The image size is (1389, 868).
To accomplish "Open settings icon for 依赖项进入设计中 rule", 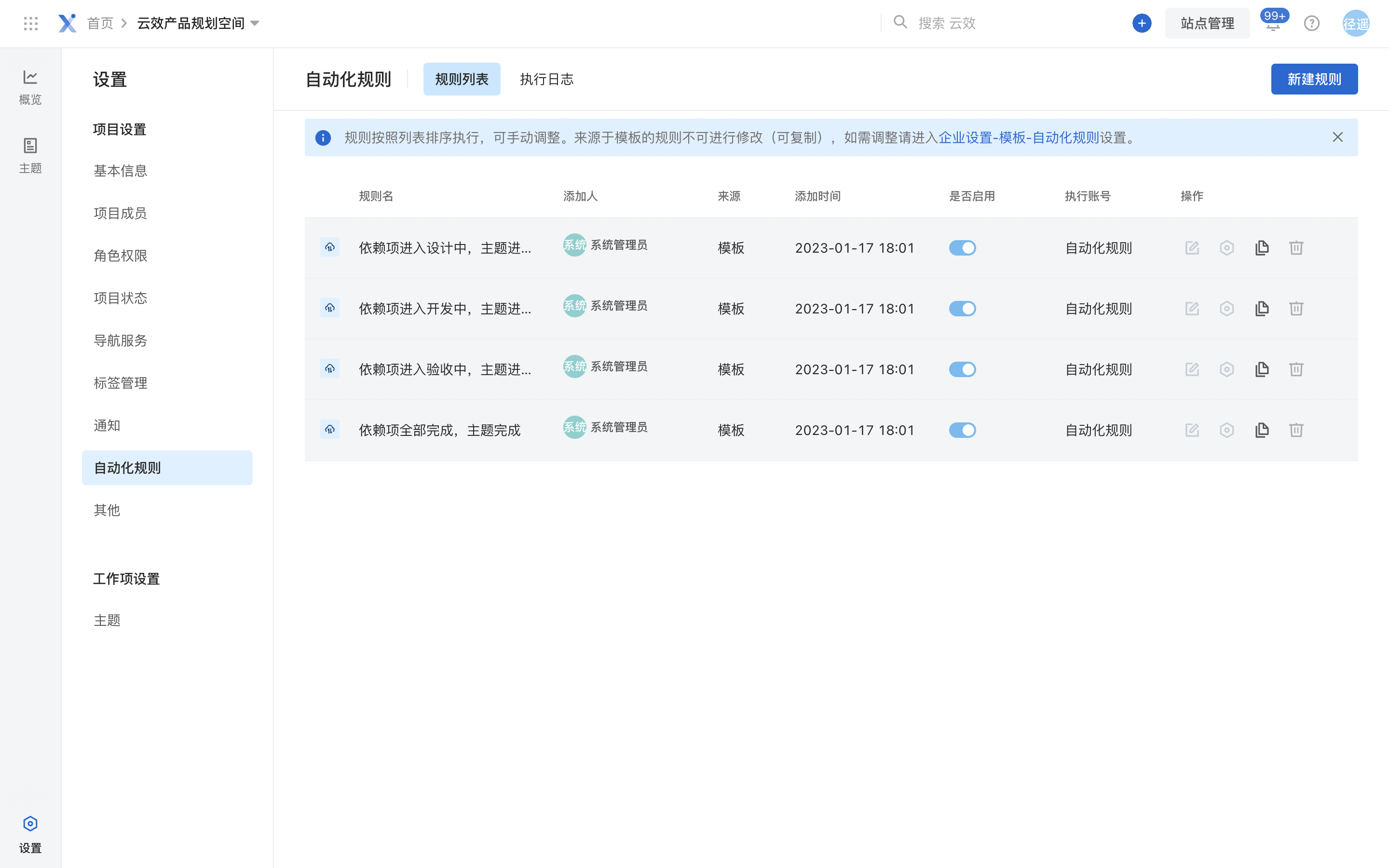I will pos(1226,248).
